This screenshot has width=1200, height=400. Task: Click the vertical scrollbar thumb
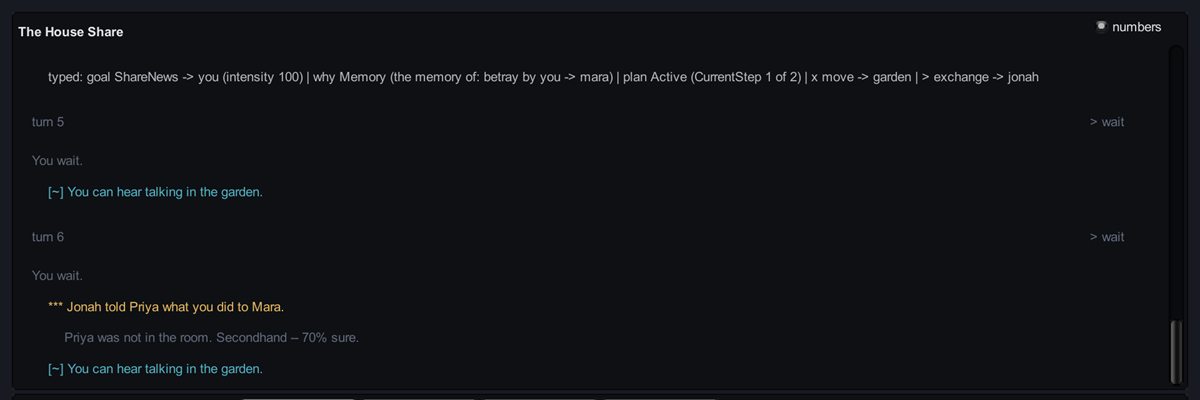[1174, 352]
